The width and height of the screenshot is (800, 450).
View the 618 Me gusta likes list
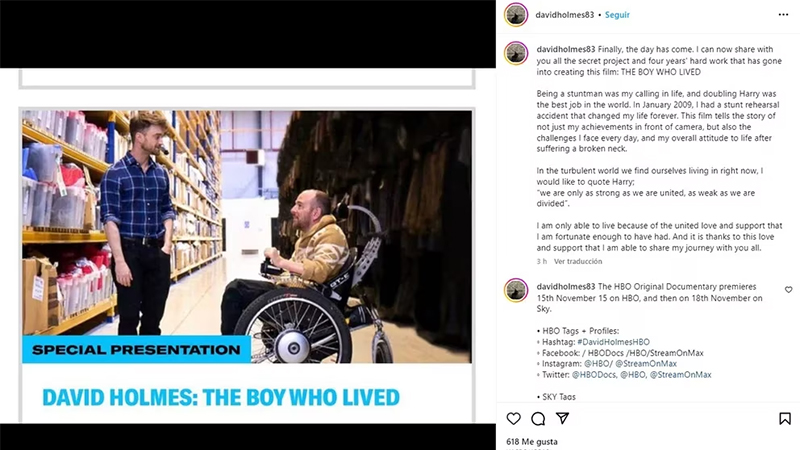tap(532, 441)
